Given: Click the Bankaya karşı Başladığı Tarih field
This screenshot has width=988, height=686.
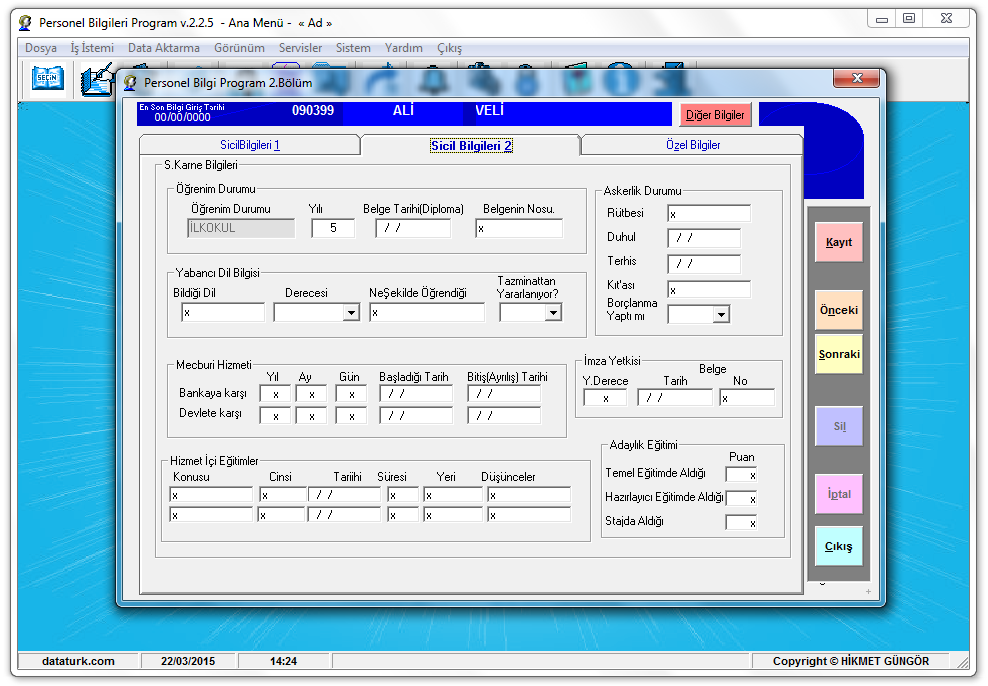Looking at the screenshot, I should pyautogui.click(x=416, y=394).
